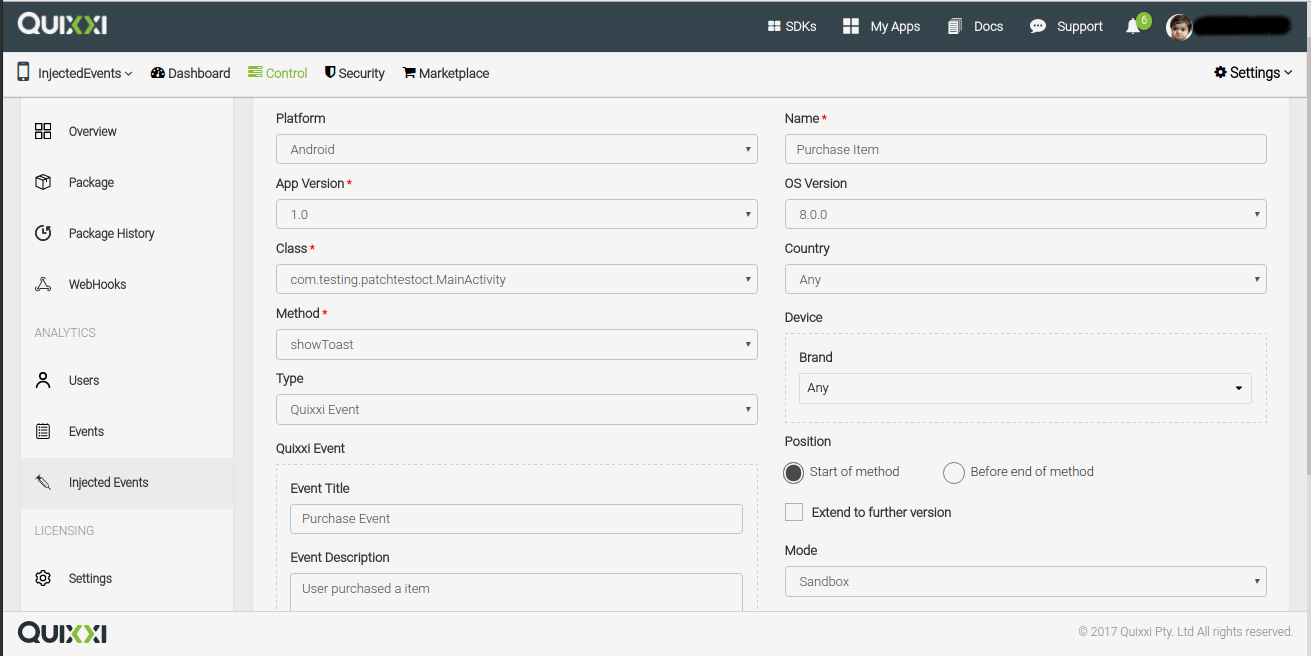
Task: Click the Support chat bubble icon
Action: (1038, 26)
